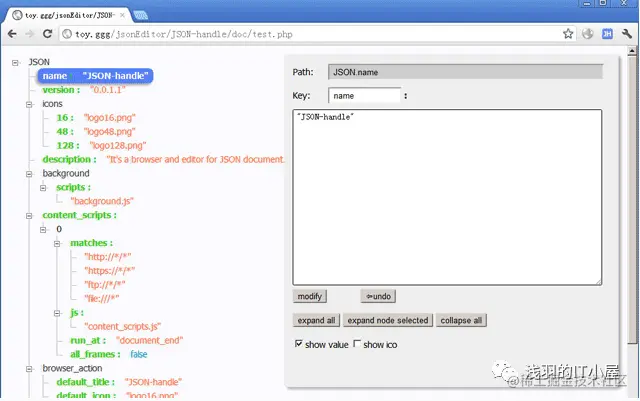Select the all_frames key

pyautogui.click(x=95, y=354)
